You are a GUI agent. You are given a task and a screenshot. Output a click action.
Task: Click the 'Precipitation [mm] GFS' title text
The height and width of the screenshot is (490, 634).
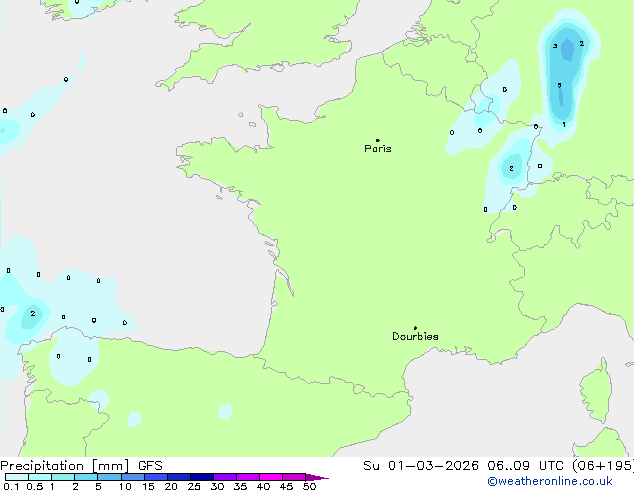[x=81, y=466]
